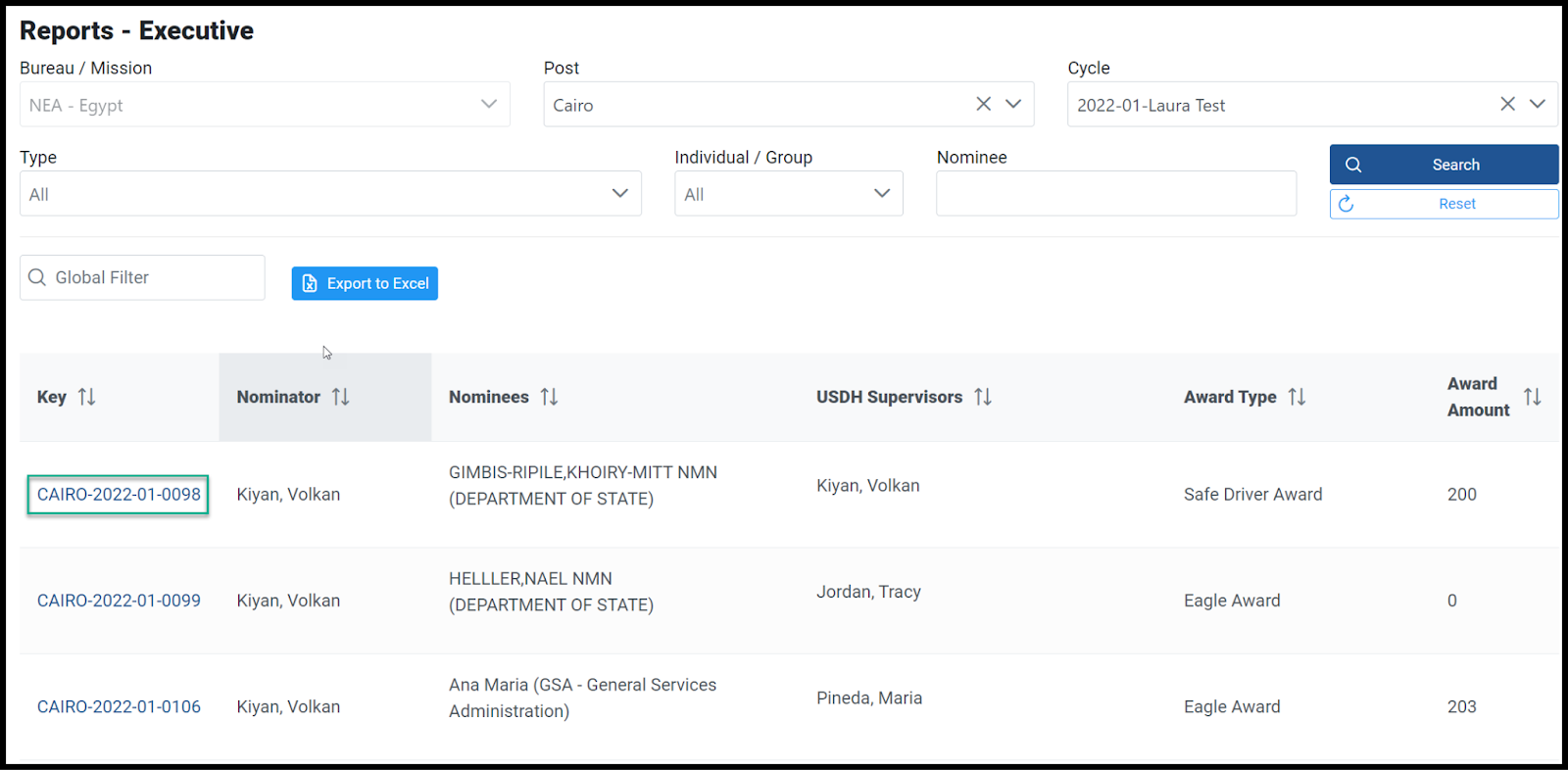This screenshot has width=1568, height=770.
Task: Click the sort icon beside Nominees
Action: 549,397
